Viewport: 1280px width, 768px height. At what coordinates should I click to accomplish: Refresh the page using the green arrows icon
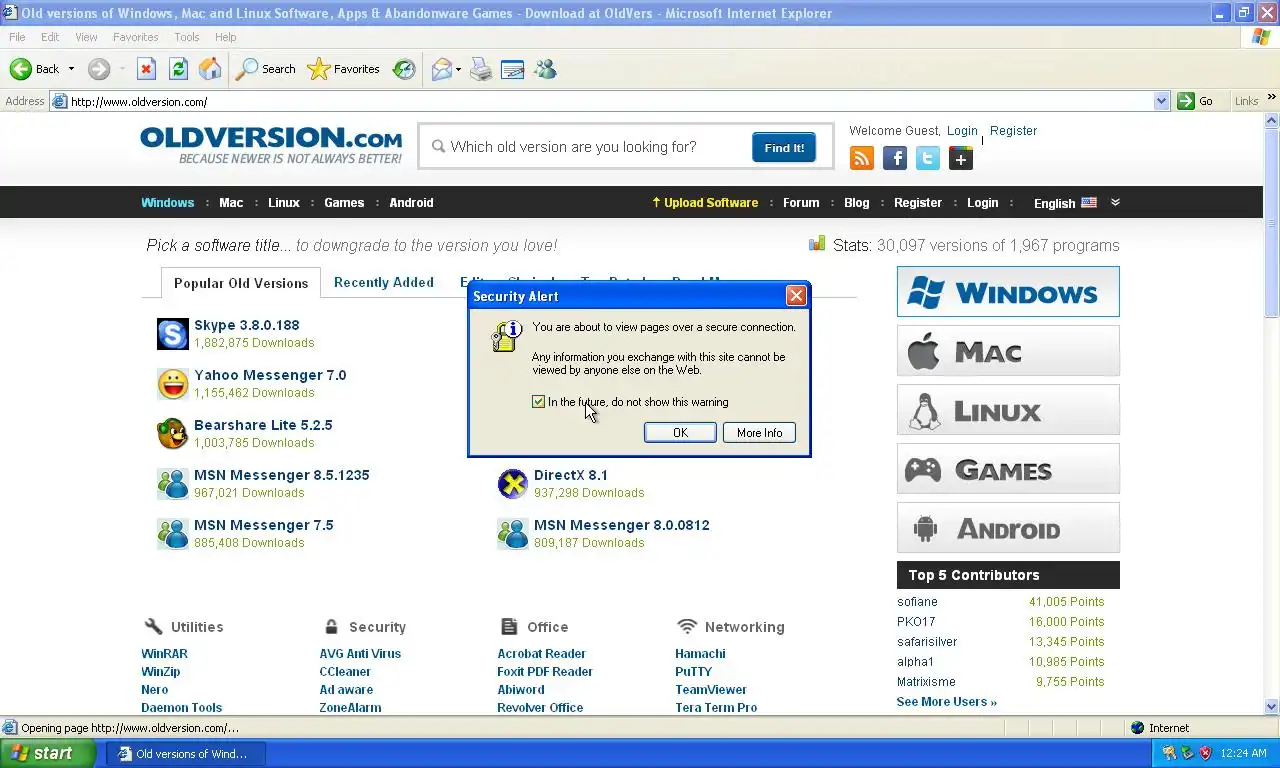tap(178, 69)
